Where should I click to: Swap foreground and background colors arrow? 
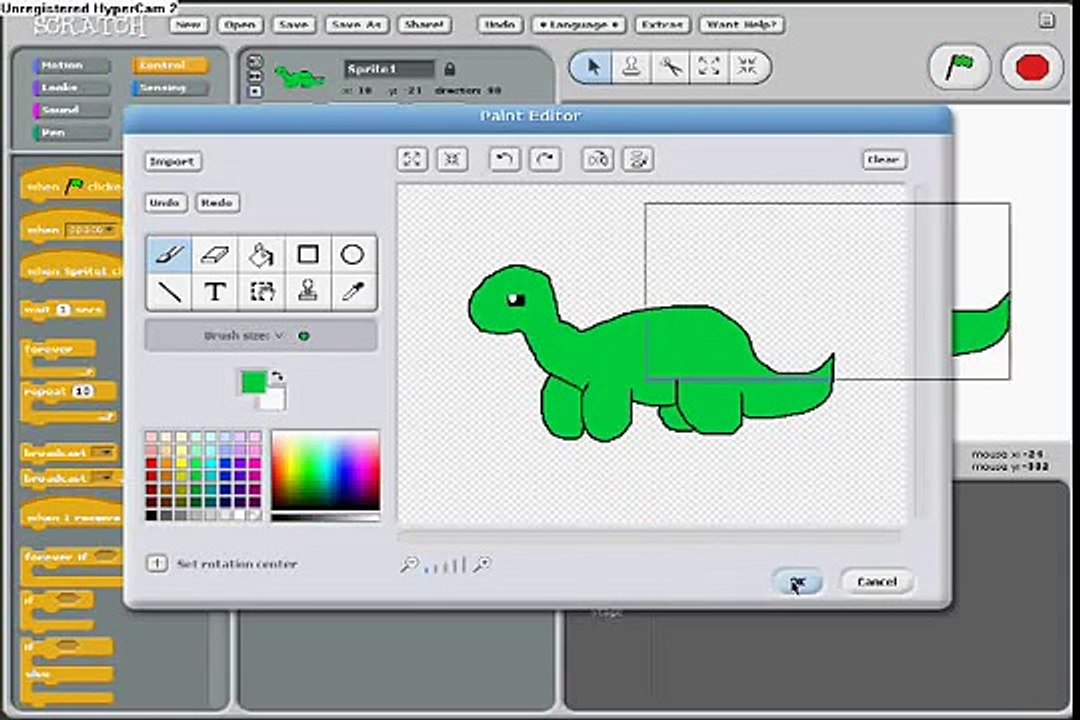coord(278,377)
